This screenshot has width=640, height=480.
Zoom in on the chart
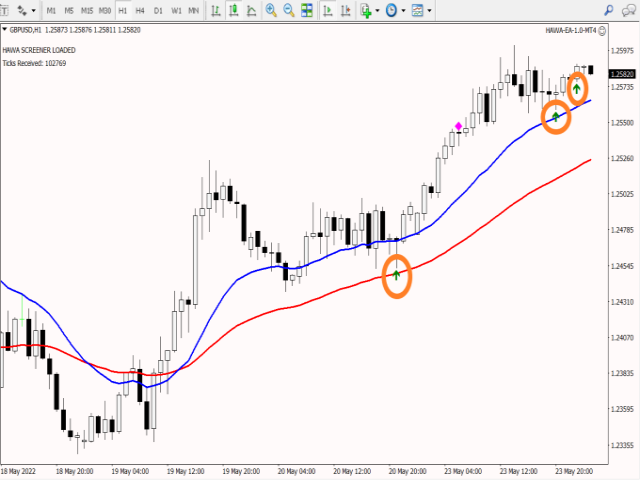(271, 10)
